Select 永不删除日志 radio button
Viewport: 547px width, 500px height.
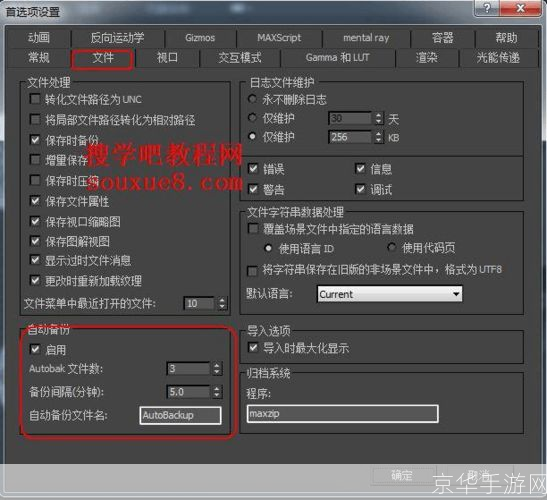pos(252,99)
